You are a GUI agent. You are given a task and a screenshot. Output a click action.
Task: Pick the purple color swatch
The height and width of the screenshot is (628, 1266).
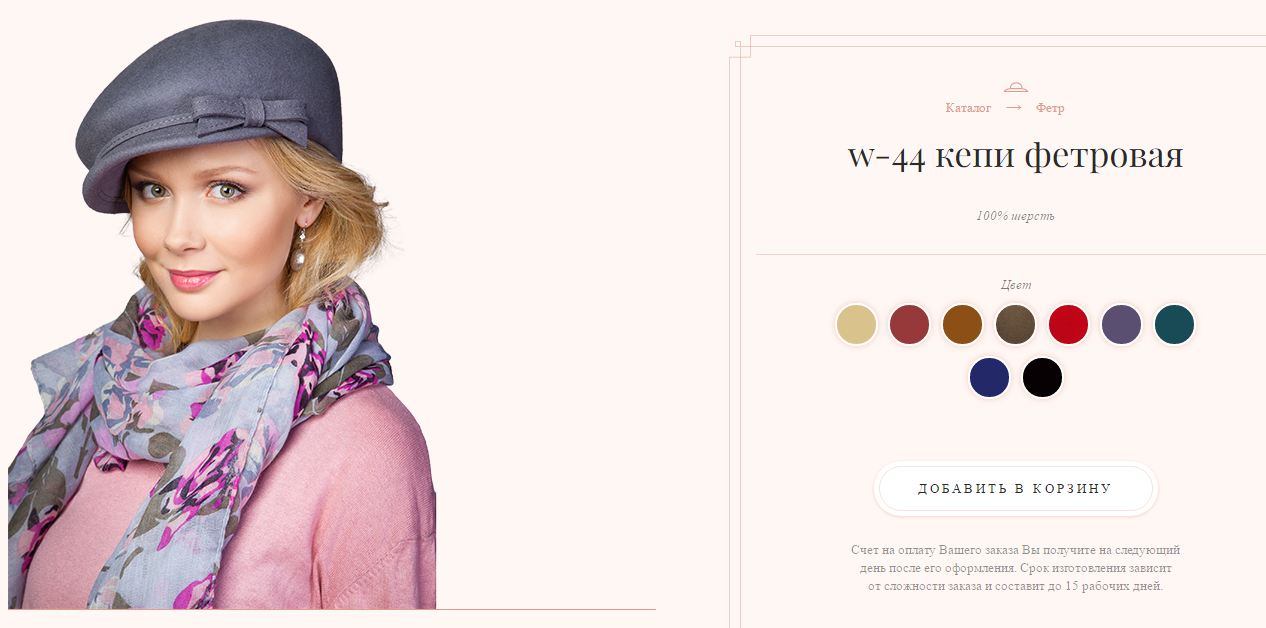[1121, 325]
